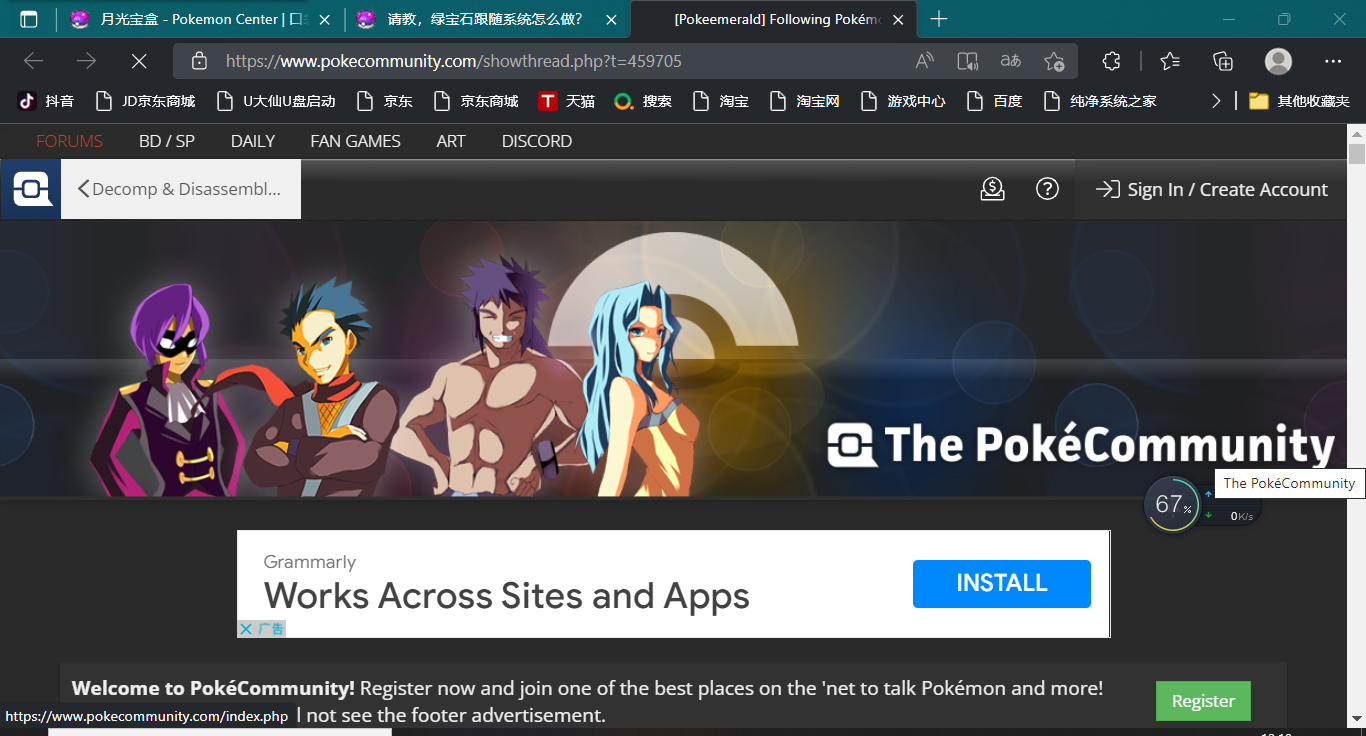Open the 游戏中心 bookmark
1366x736 pixels.
point(902,101)
